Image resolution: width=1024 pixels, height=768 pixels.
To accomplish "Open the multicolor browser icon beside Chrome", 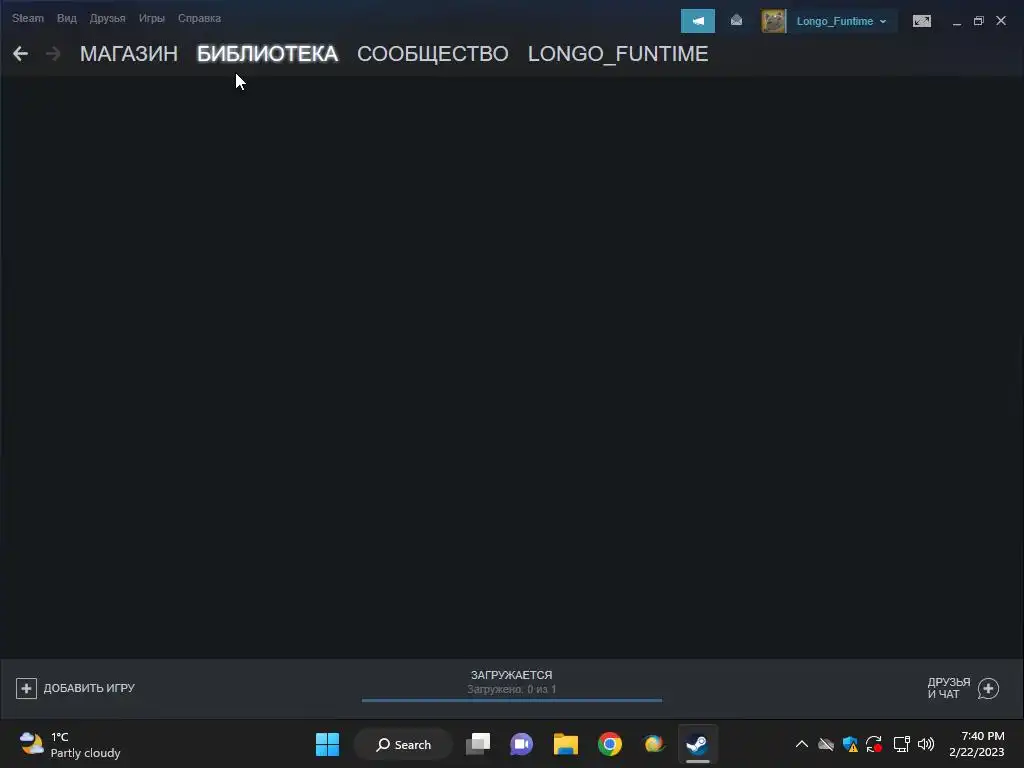I will point(653,744).
